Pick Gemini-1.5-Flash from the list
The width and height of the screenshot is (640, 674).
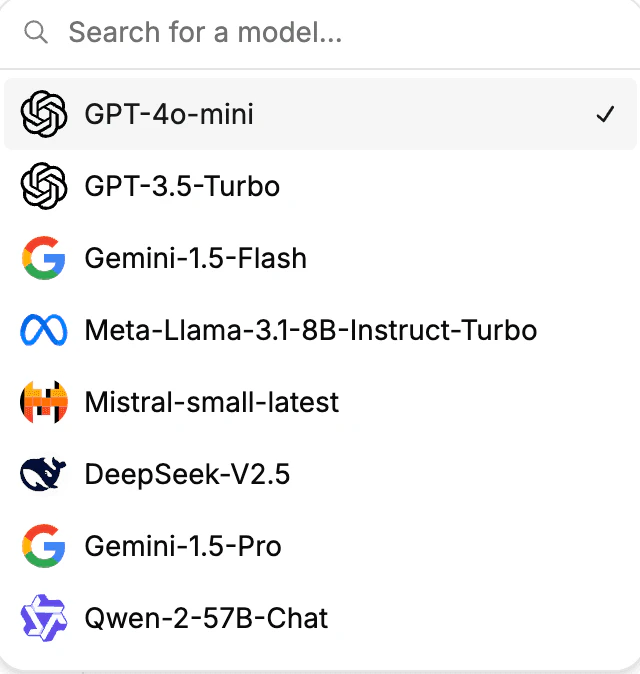[x=195, y=258]
